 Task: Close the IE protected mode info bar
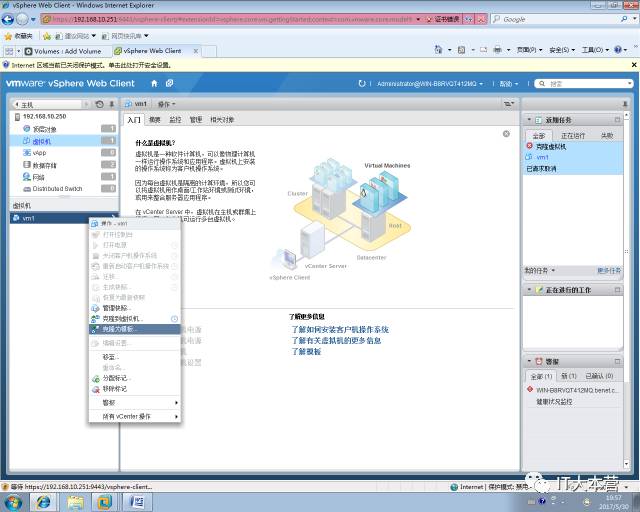coord(634,65)
